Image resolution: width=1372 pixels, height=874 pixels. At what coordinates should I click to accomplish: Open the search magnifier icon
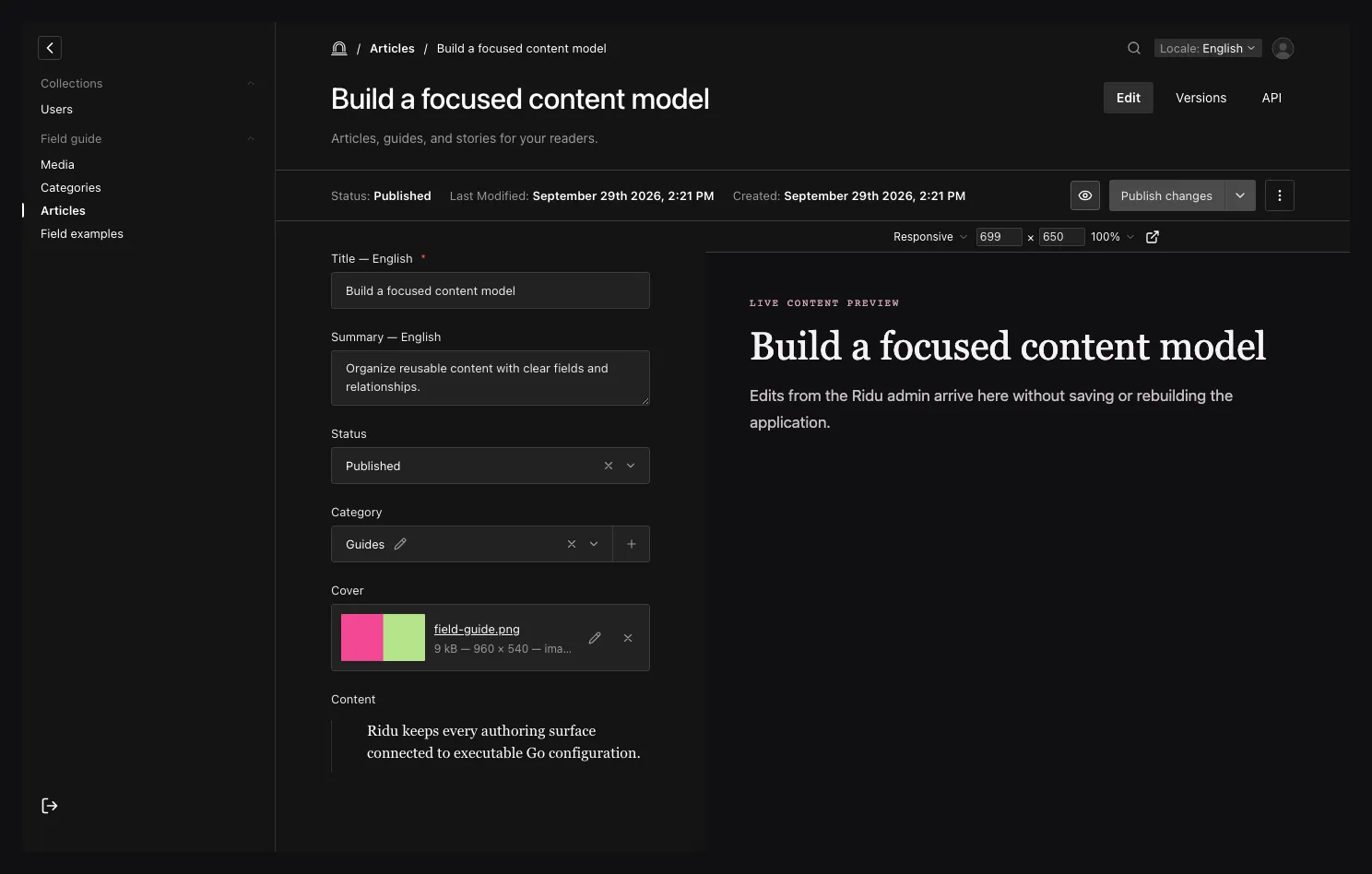point(1134,49)
